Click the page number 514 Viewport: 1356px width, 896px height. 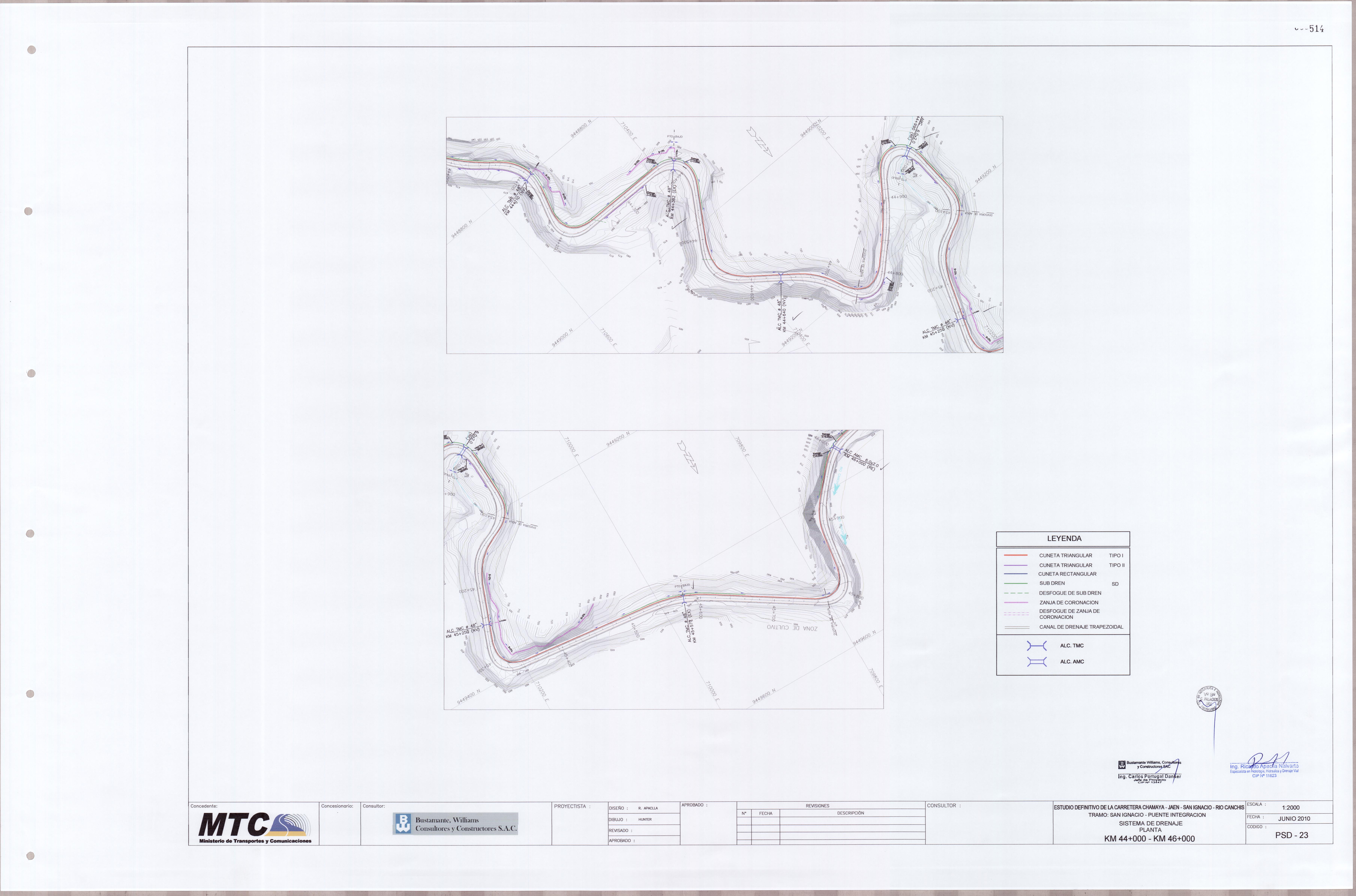[x=1317, y=28]
